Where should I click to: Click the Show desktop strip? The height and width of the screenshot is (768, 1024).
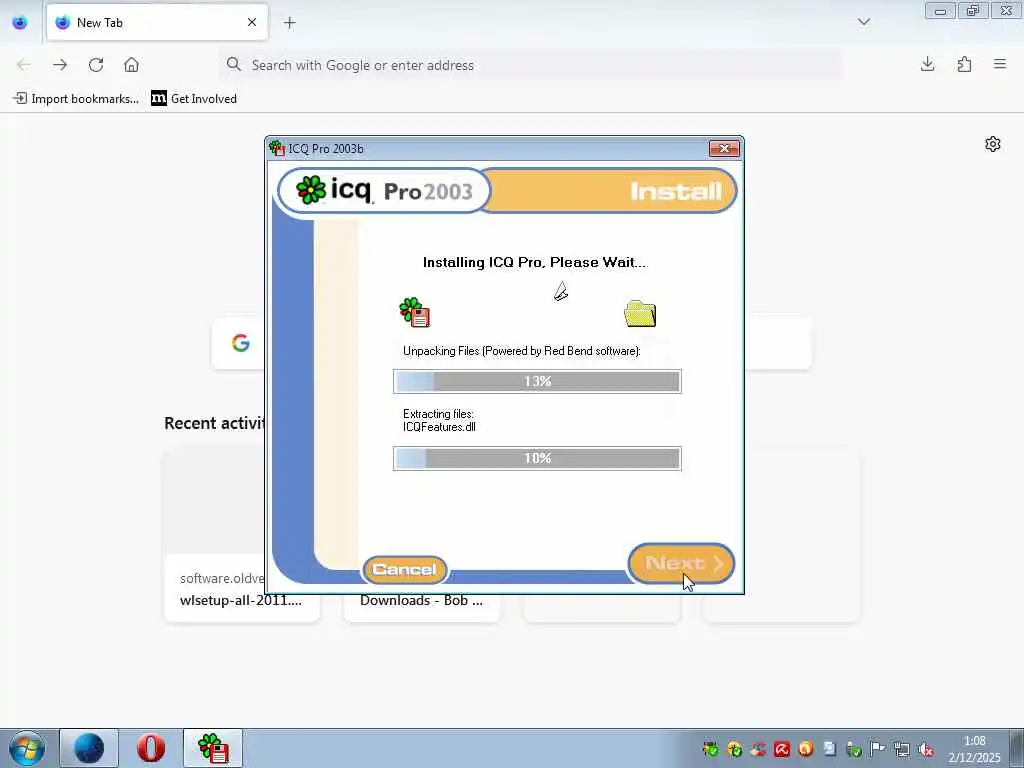[x=1017, y=748]
